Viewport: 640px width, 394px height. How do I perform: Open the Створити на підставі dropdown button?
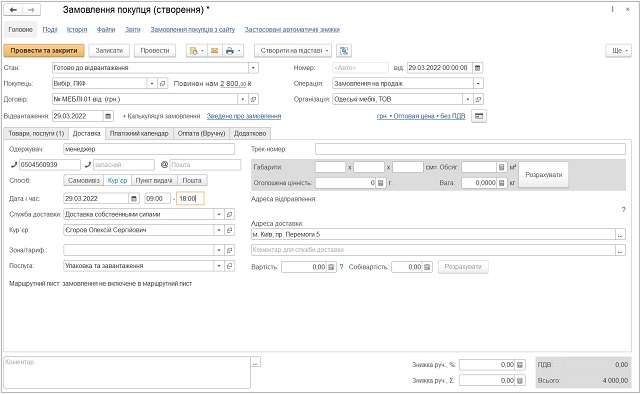(293, 51)
